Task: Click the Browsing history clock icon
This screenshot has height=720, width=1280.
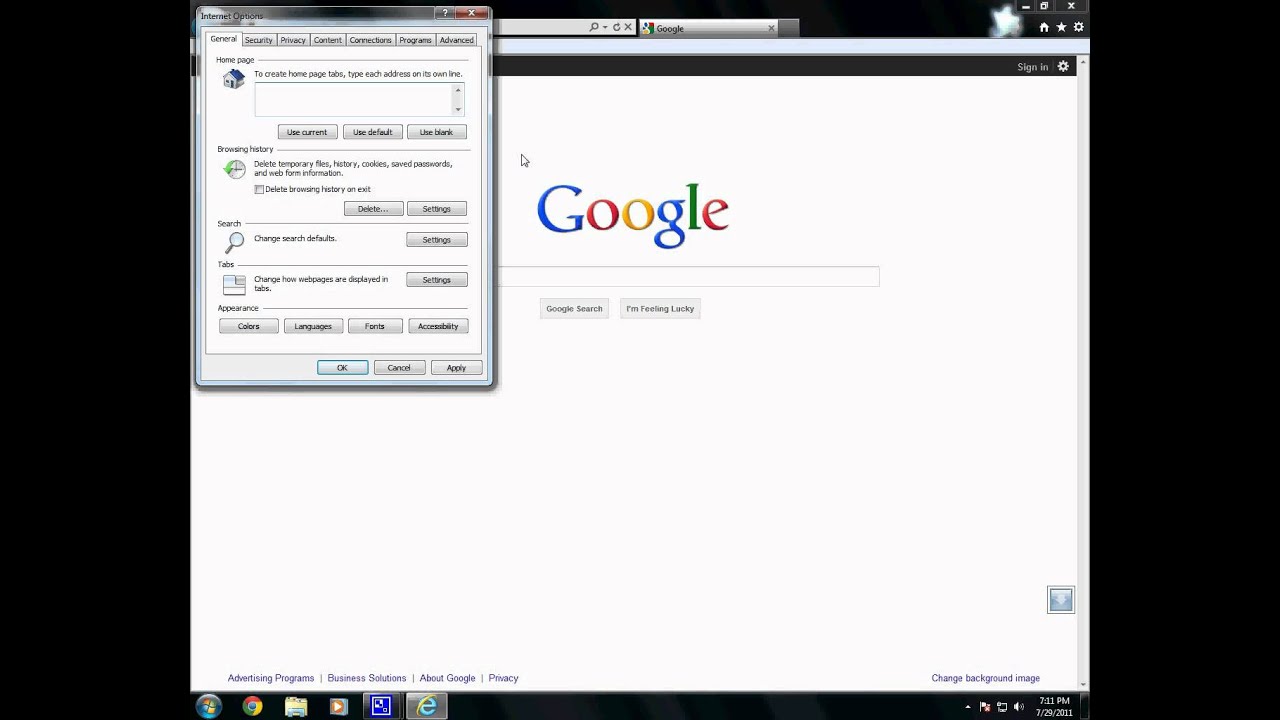Action: (x=234, y=169)
